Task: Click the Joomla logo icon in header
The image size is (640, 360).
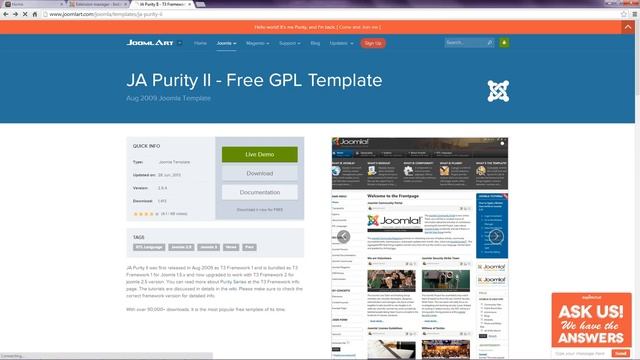Action: (498, 91)
